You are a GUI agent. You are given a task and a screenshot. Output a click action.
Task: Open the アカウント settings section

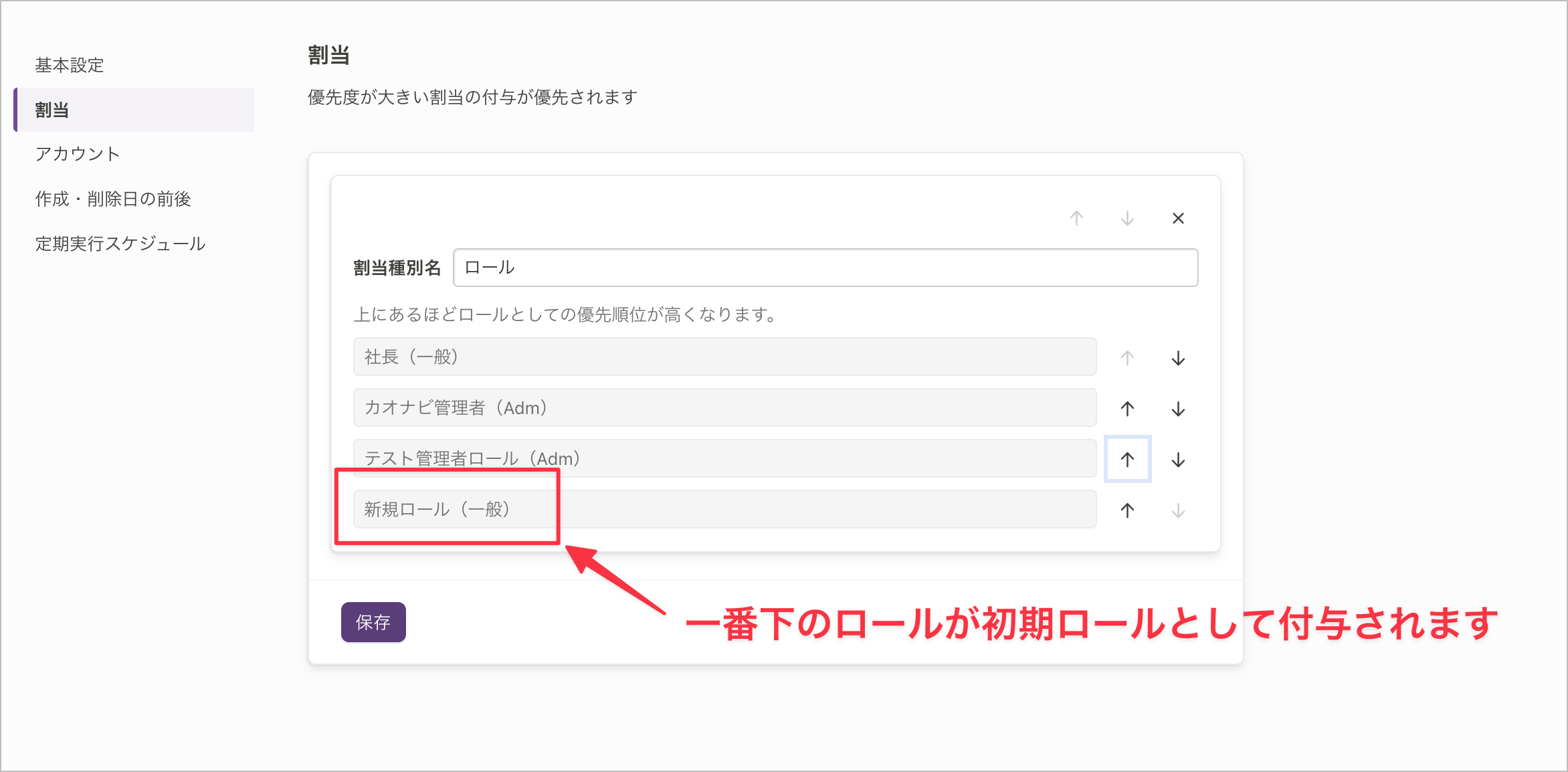coord(78,154)
